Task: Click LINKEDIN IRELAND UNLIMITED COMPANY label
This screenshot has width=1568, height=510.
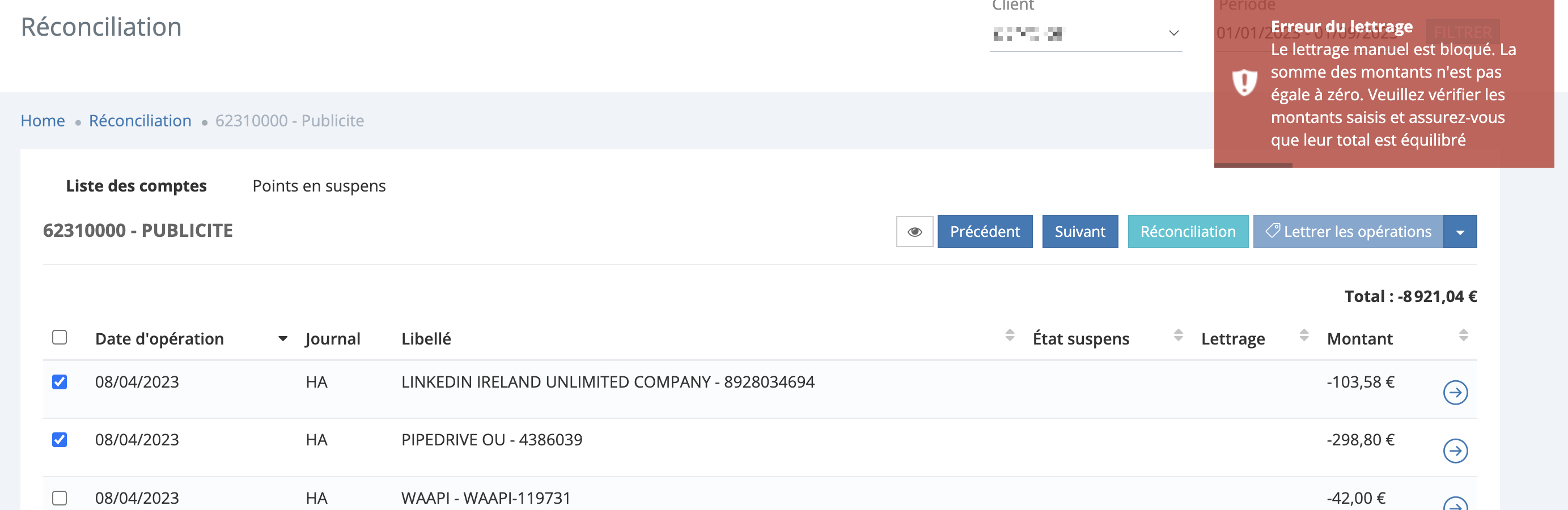Action: coord(608,381)
